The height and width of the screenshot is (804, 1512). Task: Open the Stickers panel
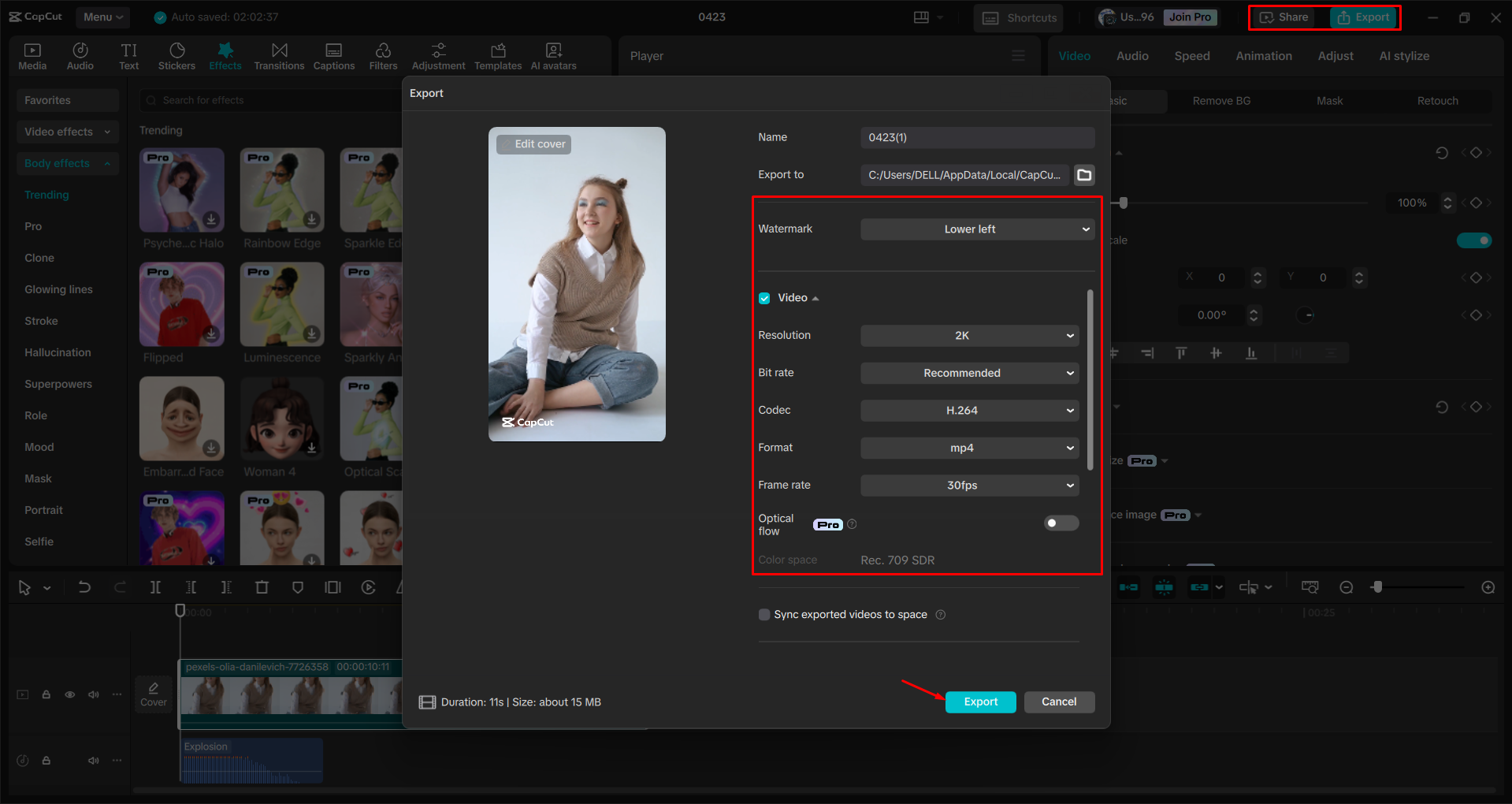coord(176,56)
